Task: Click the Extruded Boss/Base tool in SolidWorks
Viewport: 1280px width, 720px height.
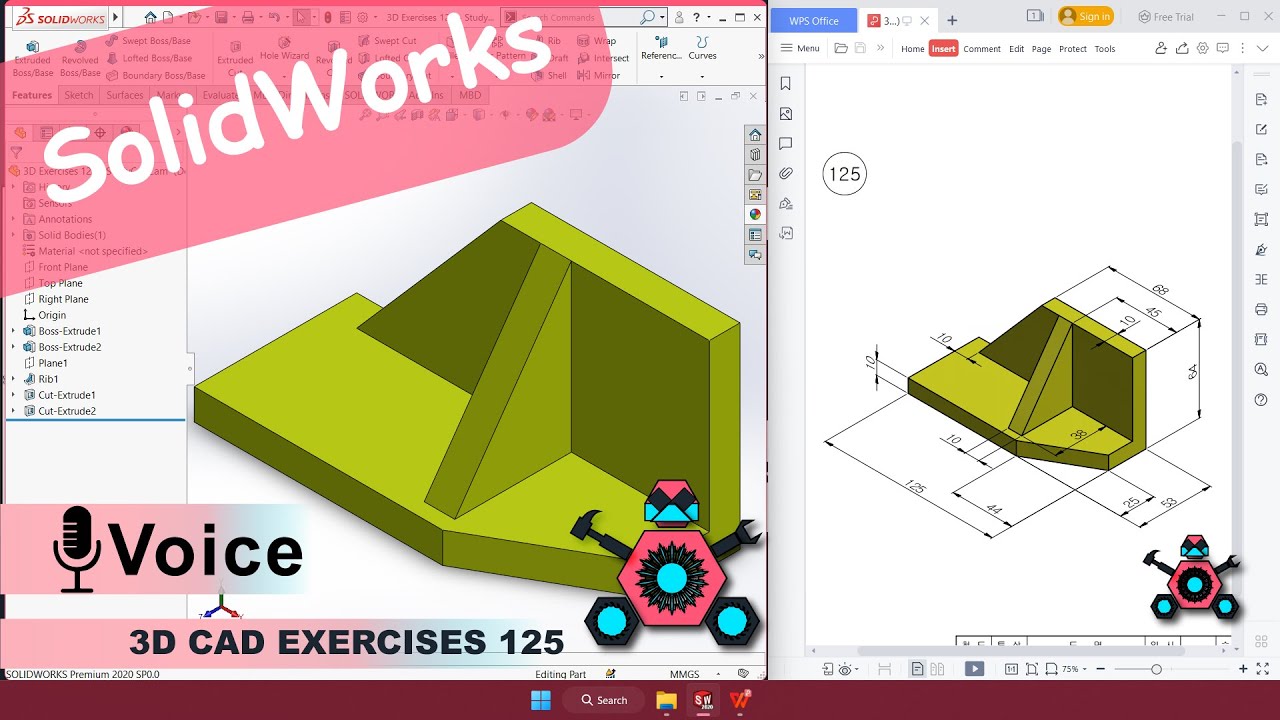Action: click(33, 59)
